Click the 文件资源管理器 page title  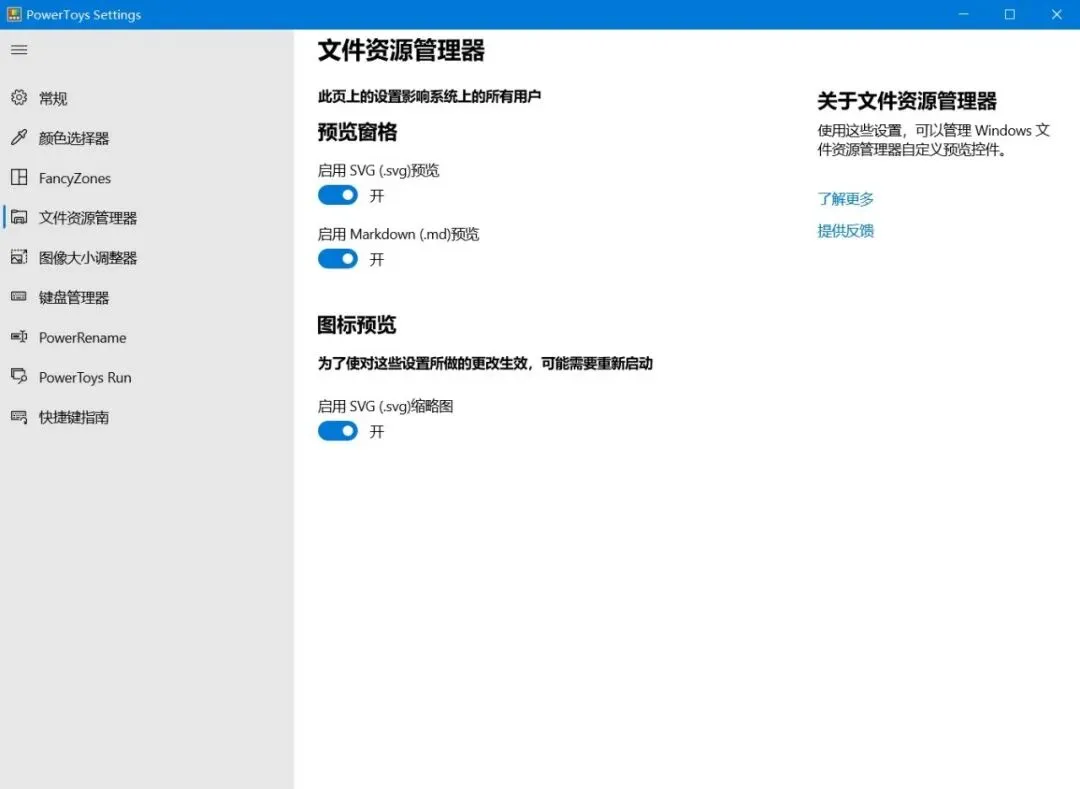click(x=402, y=50)
